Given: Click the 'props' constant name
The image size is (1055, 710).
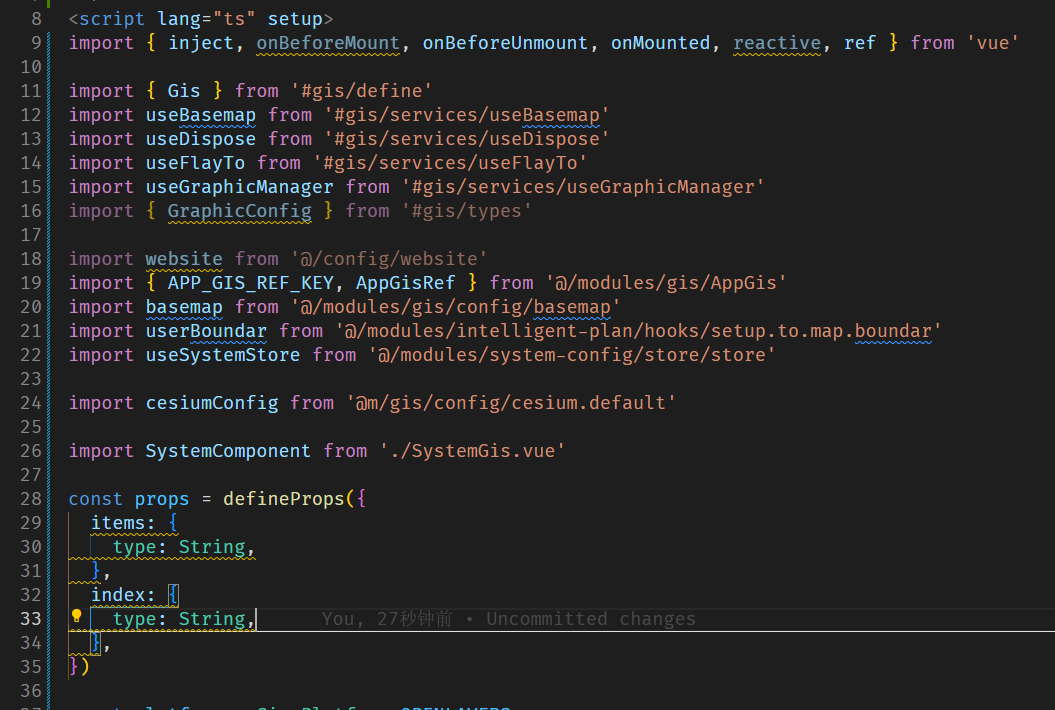Looking at the screenshot, I should [161, 499].
